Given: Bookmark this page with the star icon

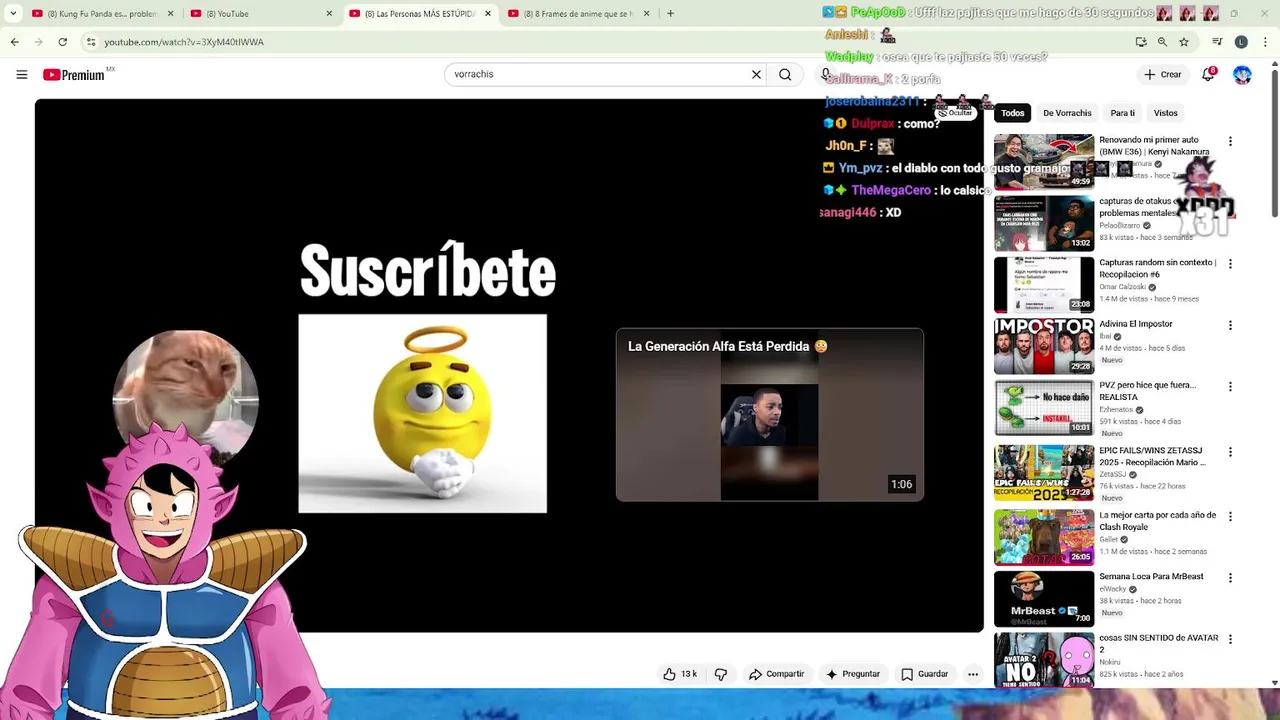Looking at the screenshot, I should 1184,42.
